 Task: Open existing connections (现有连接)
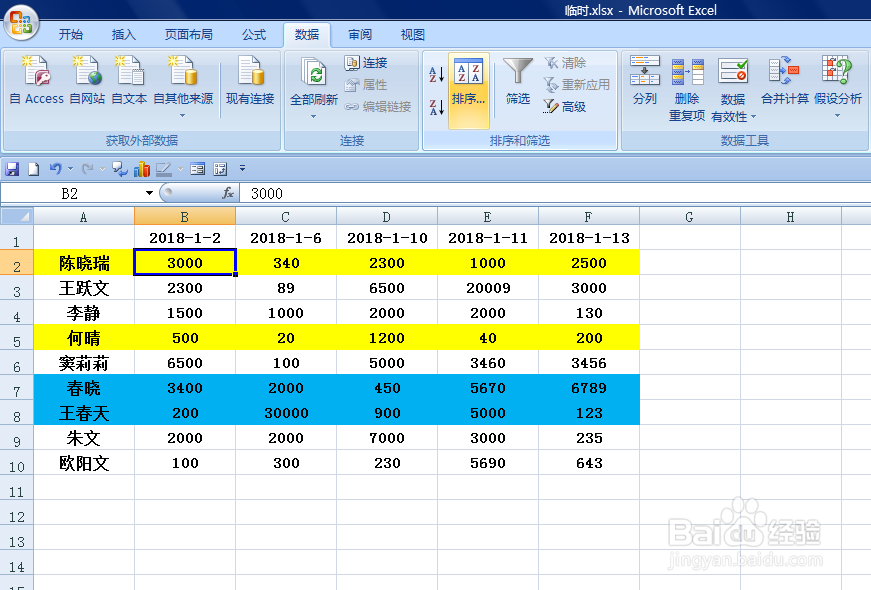pos(250,80)
